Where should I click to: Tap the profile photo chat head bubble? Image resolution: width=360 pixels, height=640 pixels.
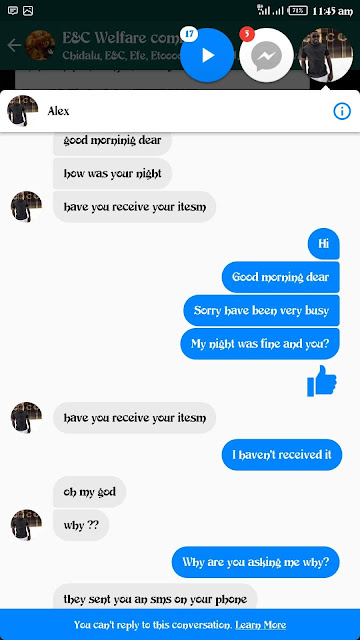325,55
